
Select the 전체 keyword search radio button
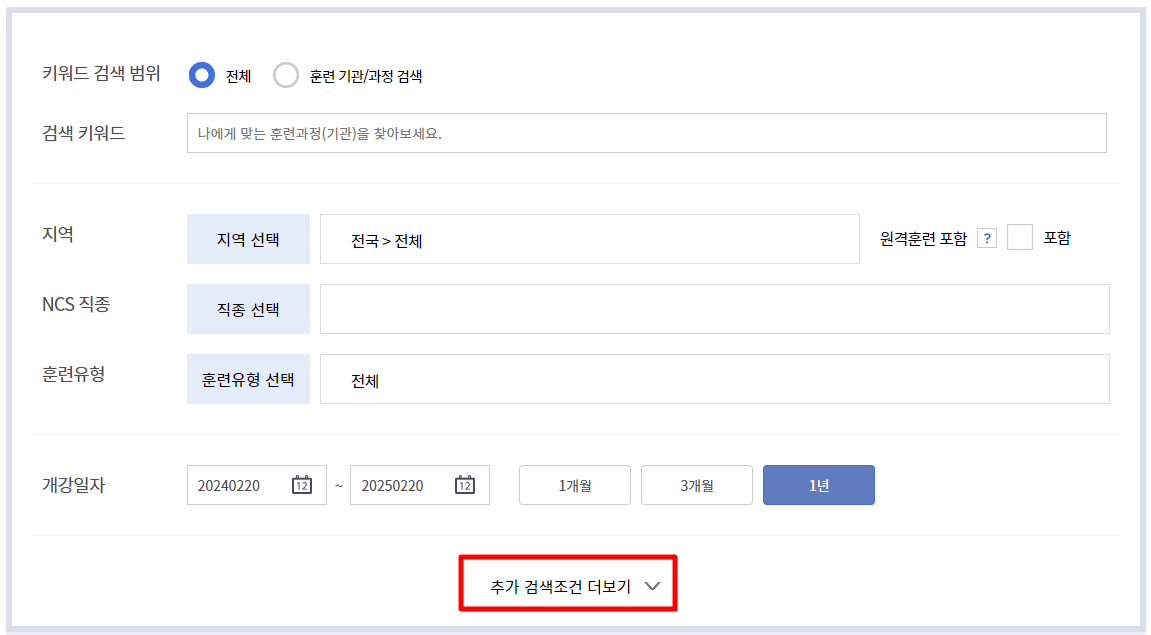201,75
